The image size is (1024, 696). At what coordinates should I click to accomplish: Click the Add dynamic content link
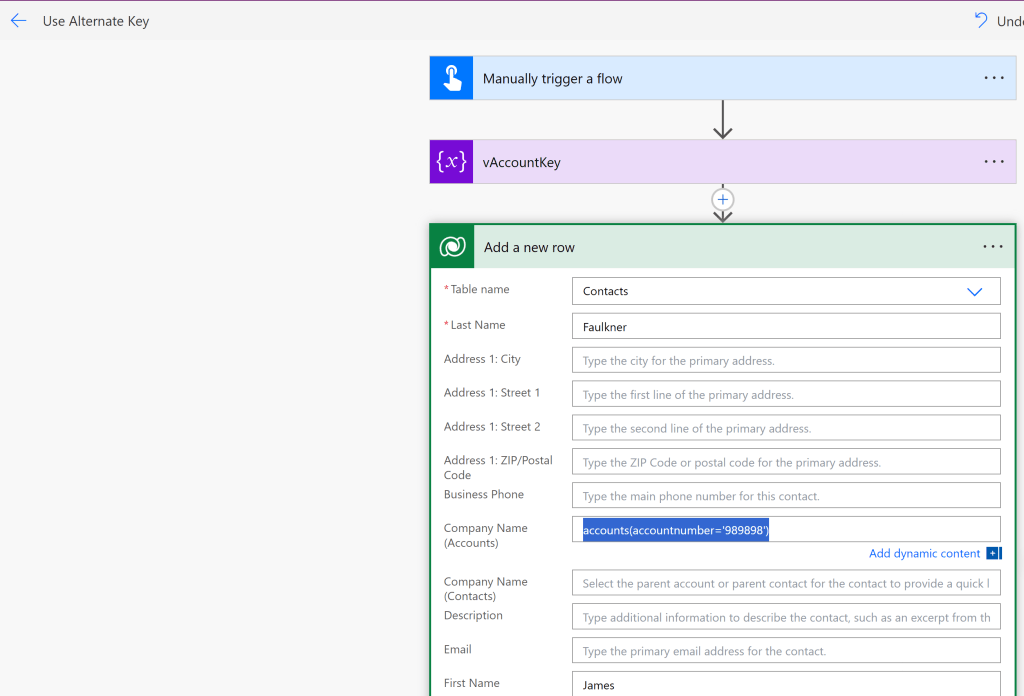[924, 554]
